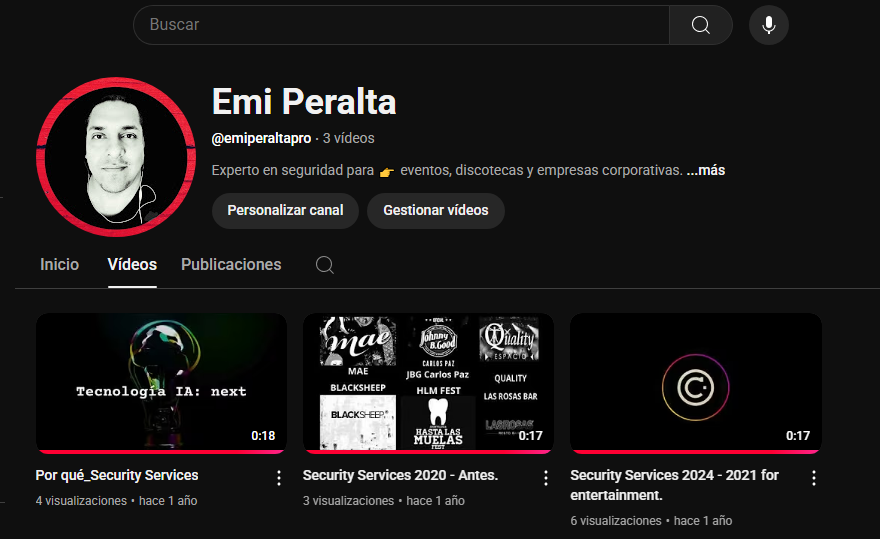Click the Por qué_Security Services title link

(117, 475)
